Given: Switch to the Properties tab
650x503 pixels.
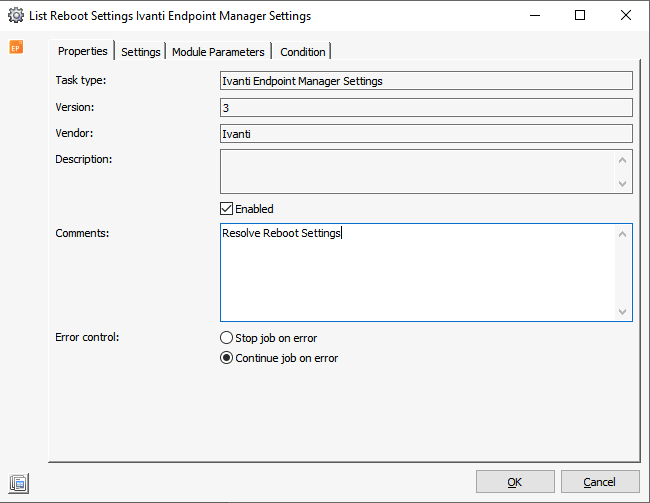Looking at the screenshot, I should tap(82, 51).
